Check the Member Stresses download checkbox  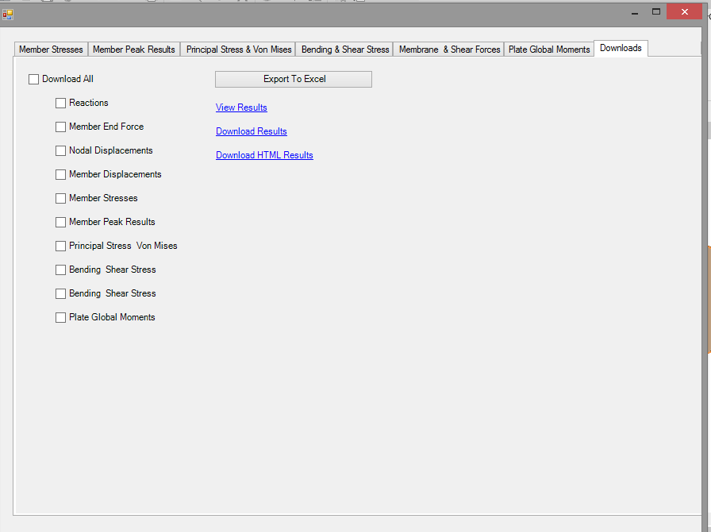point(61,199)
